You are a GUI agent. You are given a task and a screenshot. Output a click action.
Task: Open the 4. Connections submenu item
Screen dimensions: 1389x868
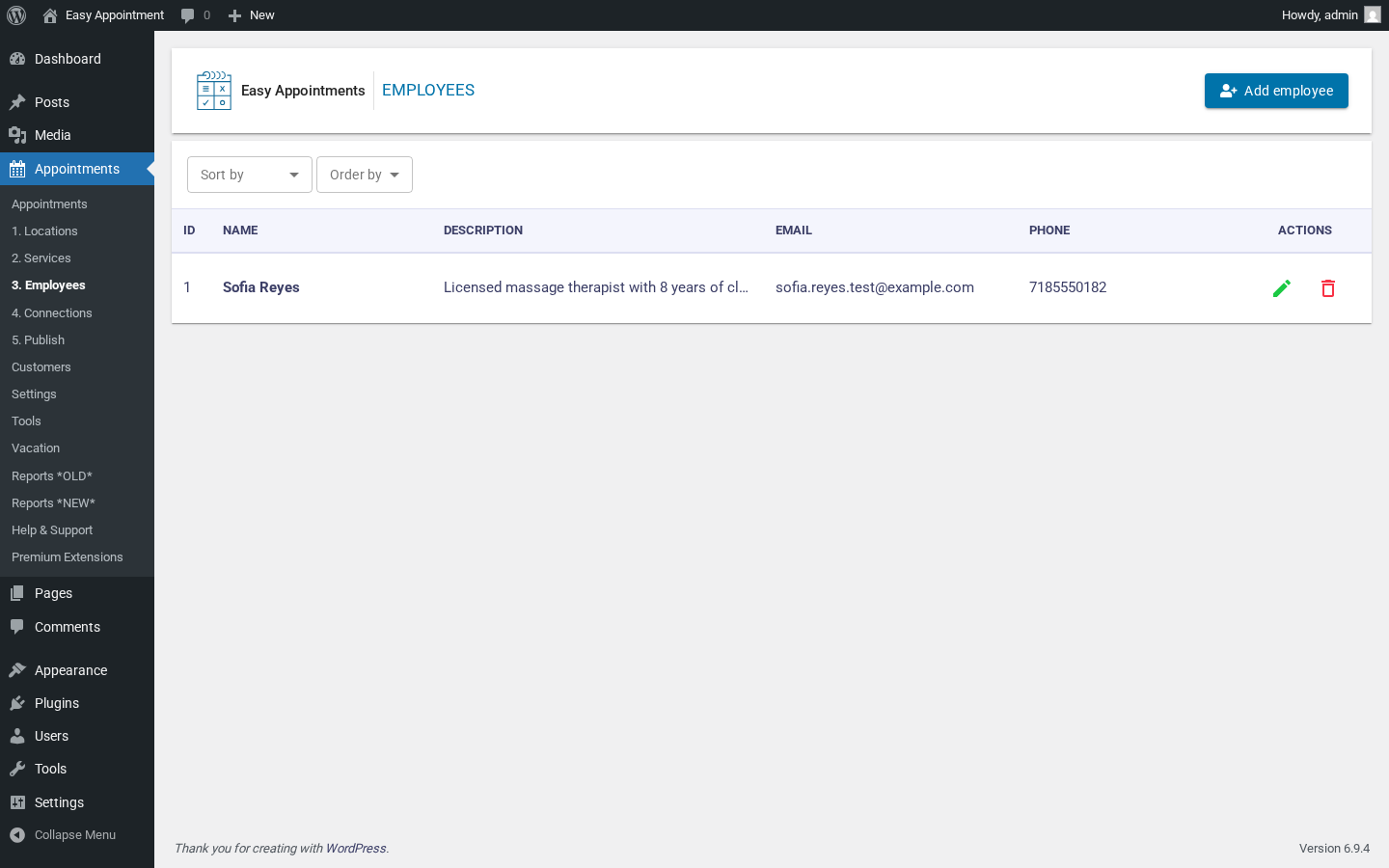(52, 313)
